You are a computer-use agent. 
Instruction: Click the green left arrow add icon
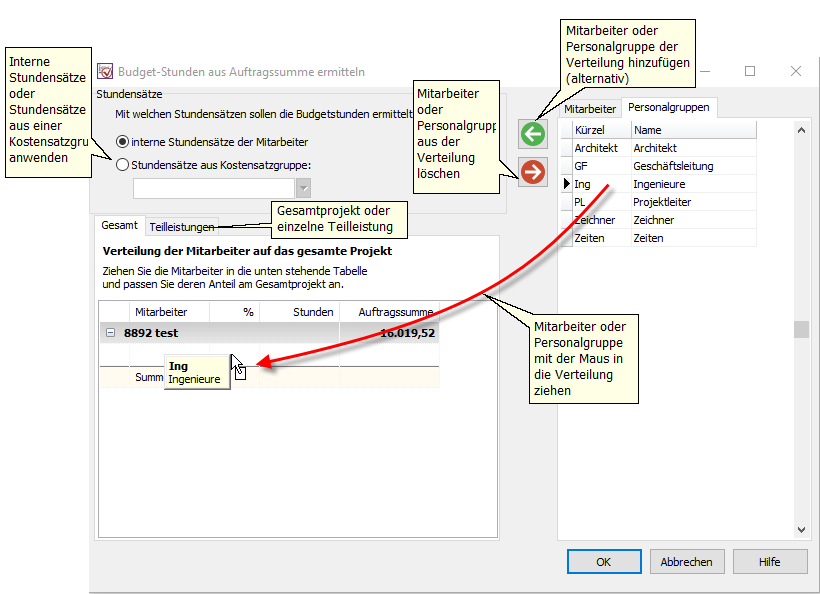click(x=533, y=134)
